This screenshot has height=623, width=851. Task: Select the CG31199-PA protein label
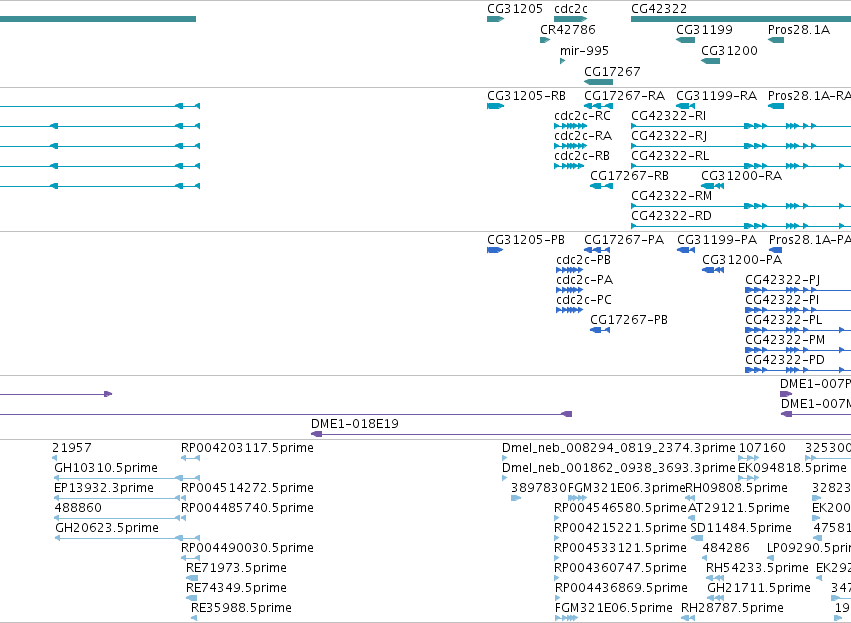[x=717, y=240]
